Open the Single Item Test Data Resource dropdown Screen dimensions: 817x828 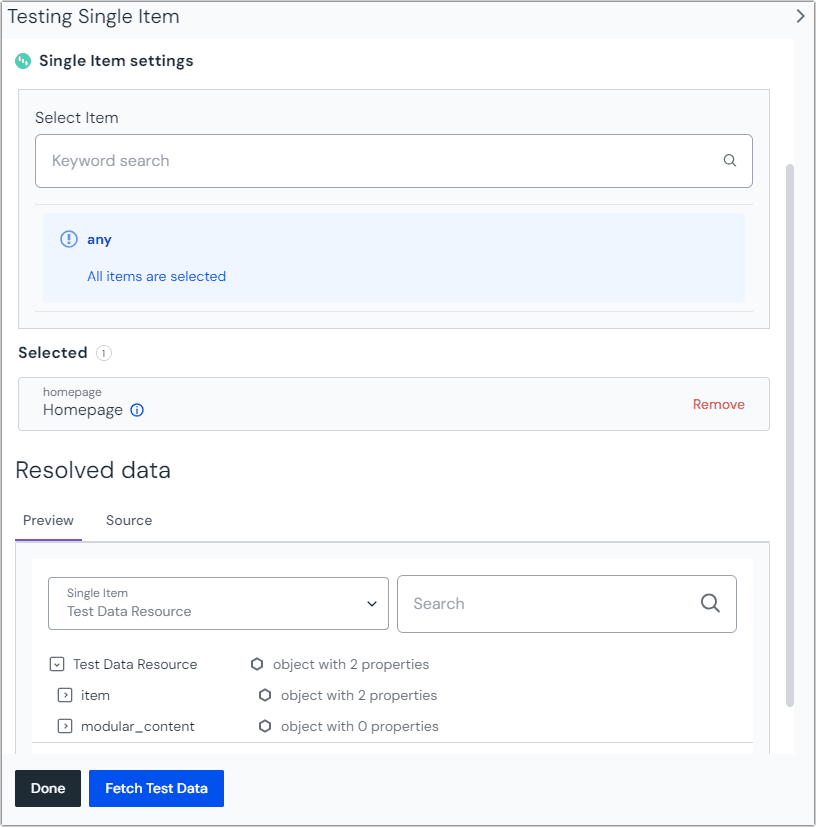tap(218, 603)
